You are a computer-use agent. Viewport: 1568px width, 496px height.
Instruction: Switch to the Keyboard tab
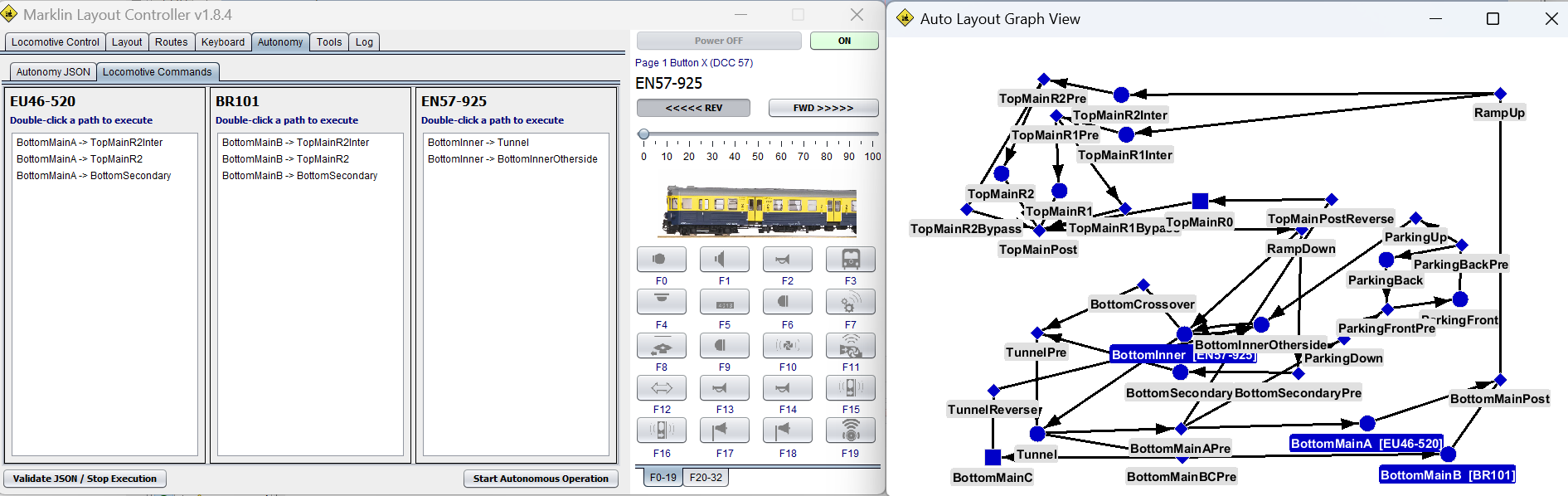[223, 42]
